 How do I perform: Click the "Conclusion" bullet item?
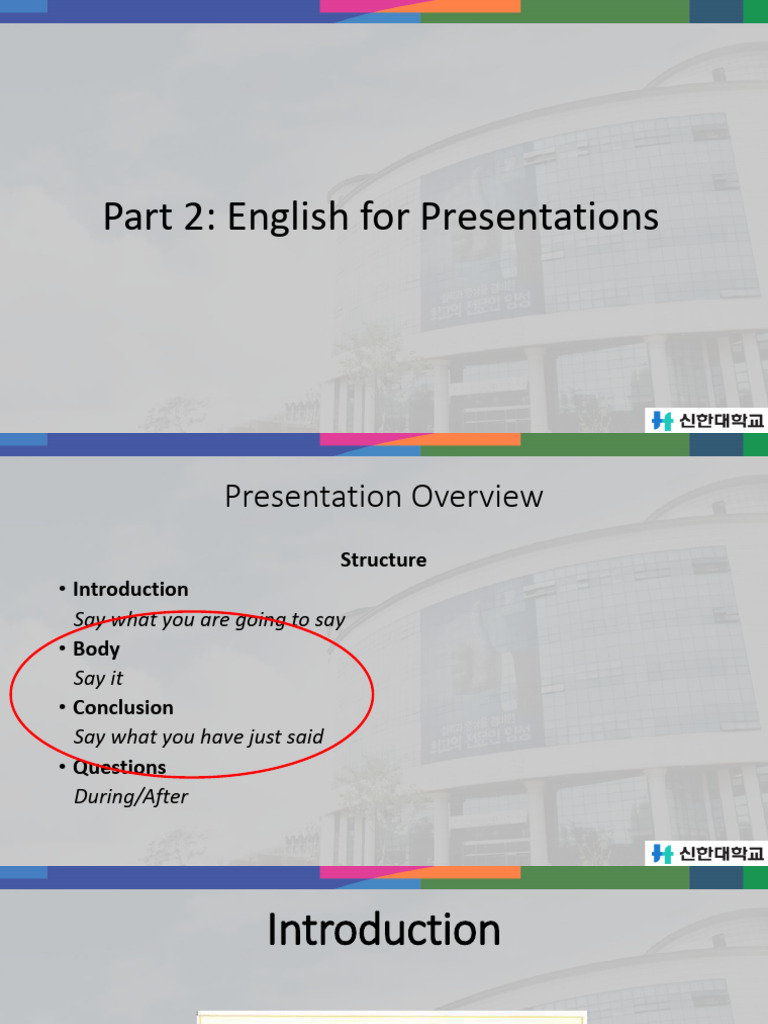click(123, 707)
